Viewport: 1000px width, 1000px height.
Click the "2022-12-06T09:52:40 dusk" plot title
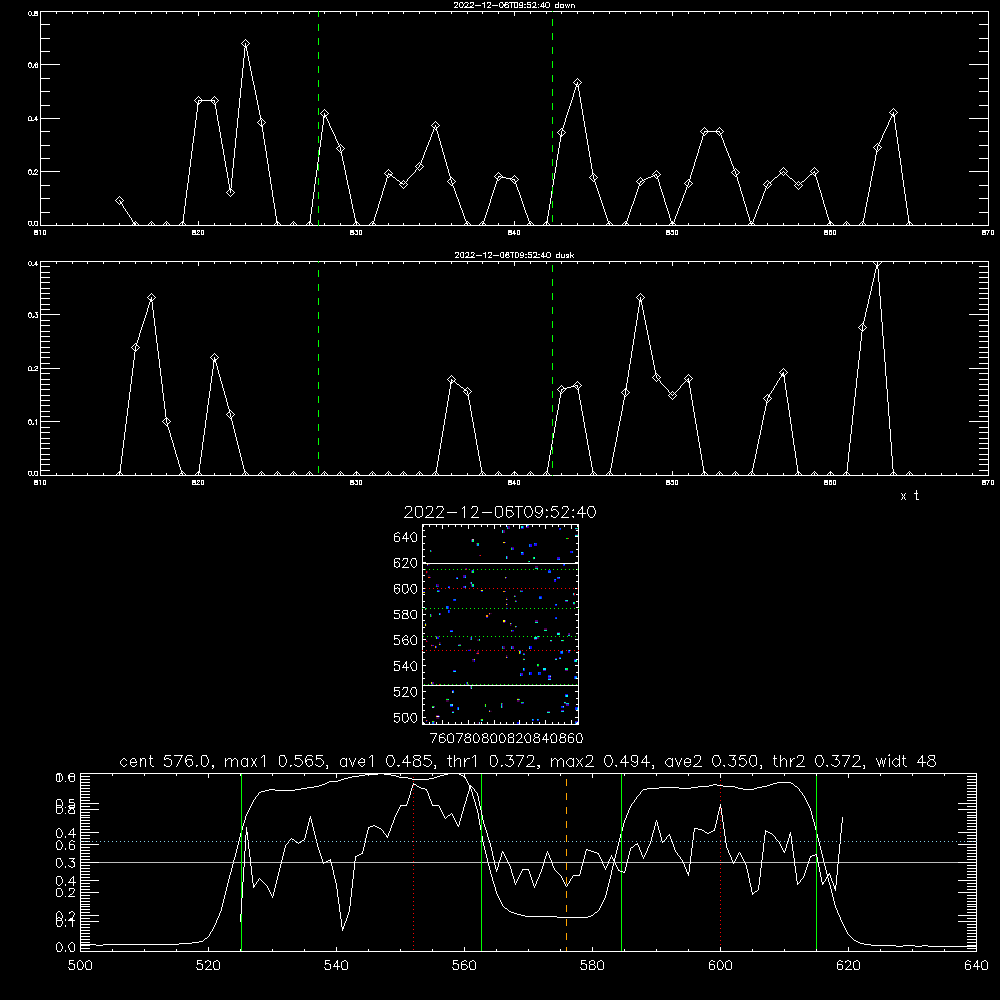[514, 255]
